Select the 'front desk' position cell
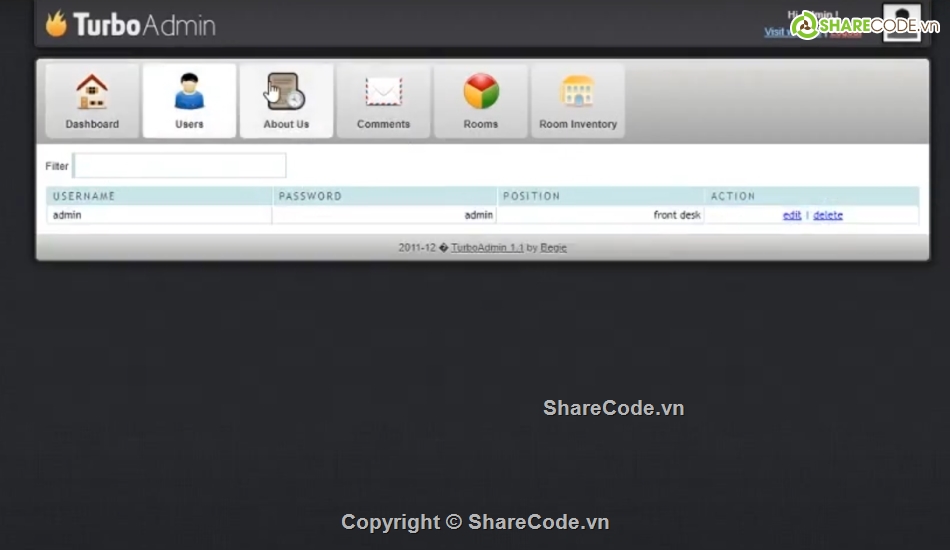Viewport: 950px width, 550px height. pos(600,215)
